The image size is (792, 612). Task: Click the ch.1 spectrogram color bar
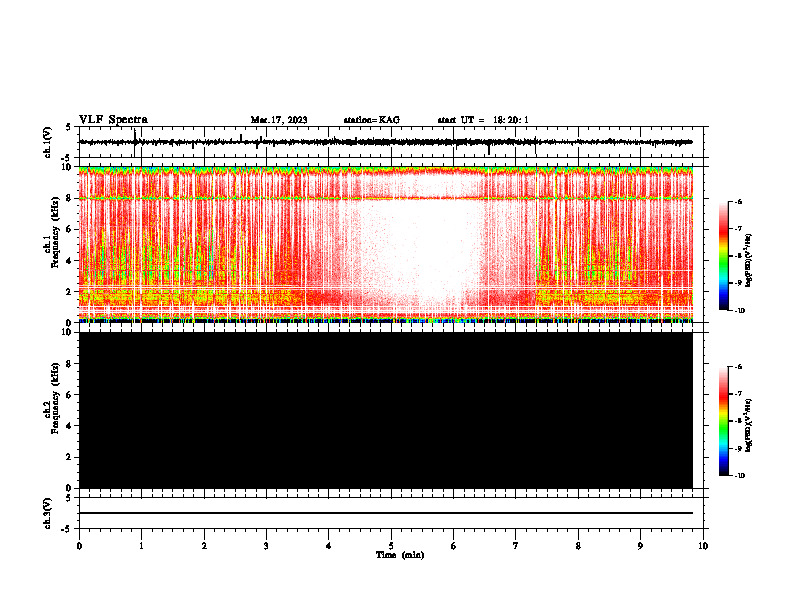[723, 256]
